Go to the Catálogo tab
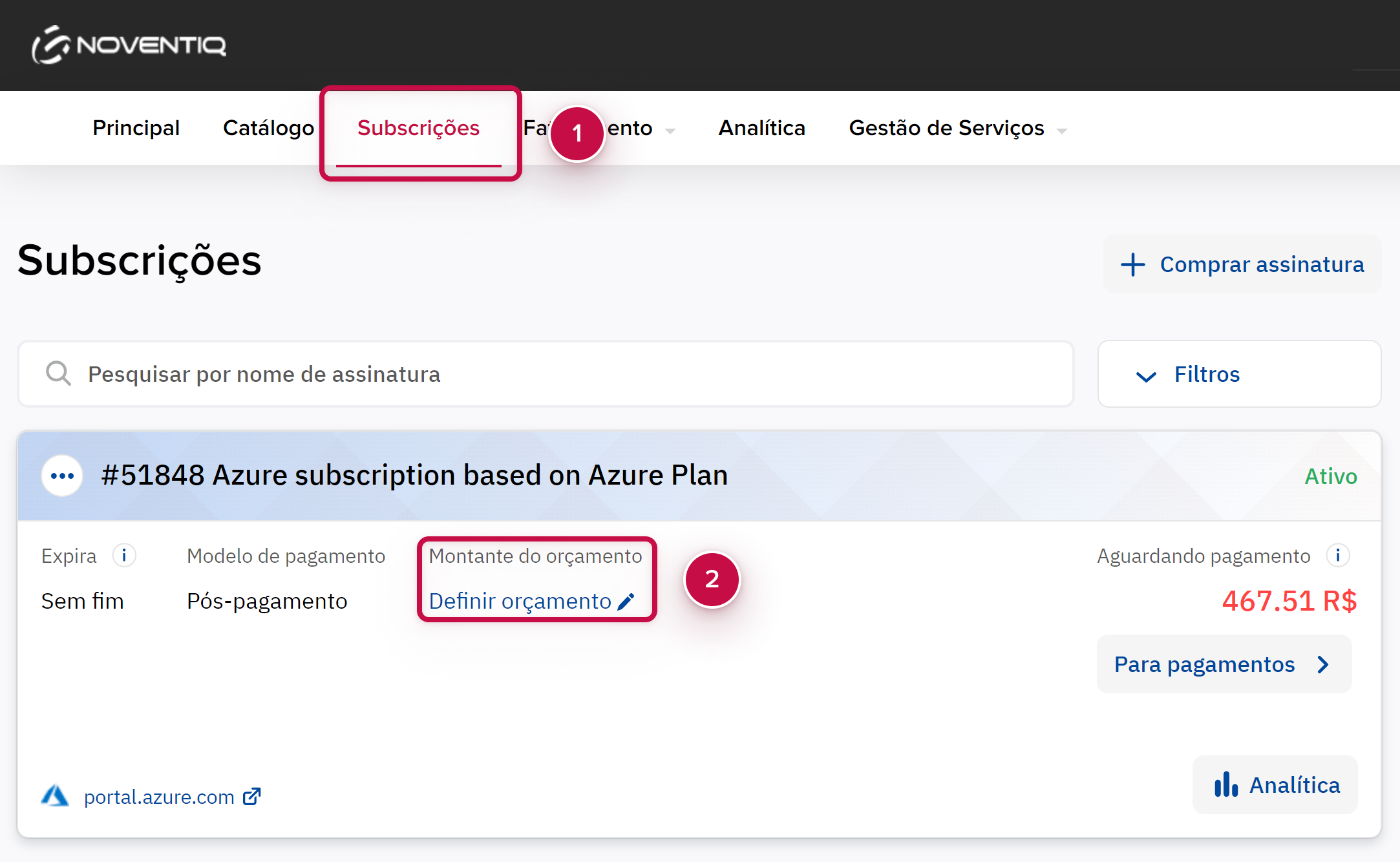1400x862 pixels. click(268, 128)
